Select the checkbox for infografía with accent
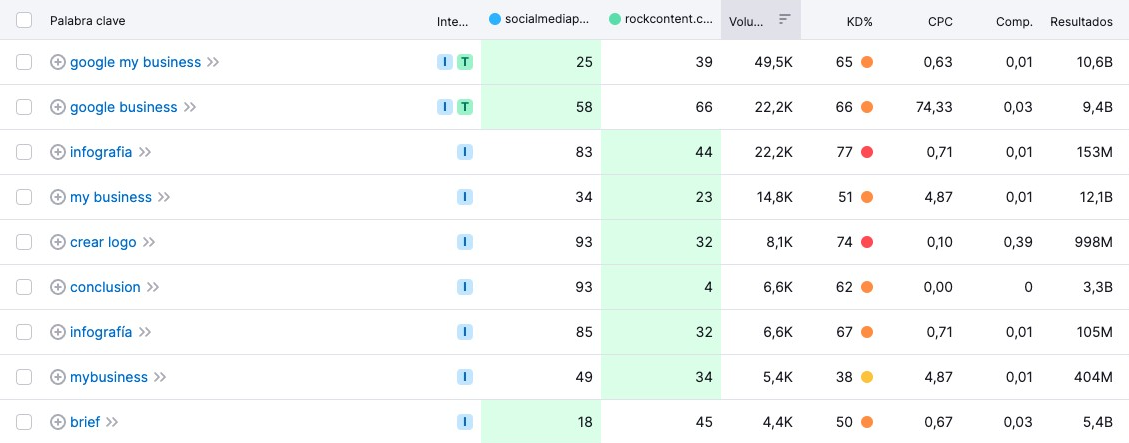 (24, 332)
